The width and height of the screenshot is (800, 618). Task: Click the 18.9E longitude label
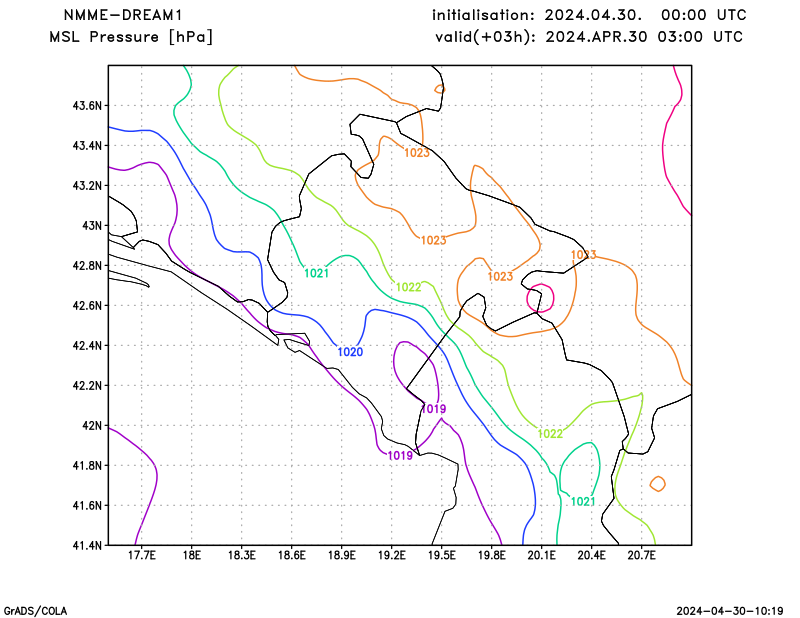[x=341, y=555]
